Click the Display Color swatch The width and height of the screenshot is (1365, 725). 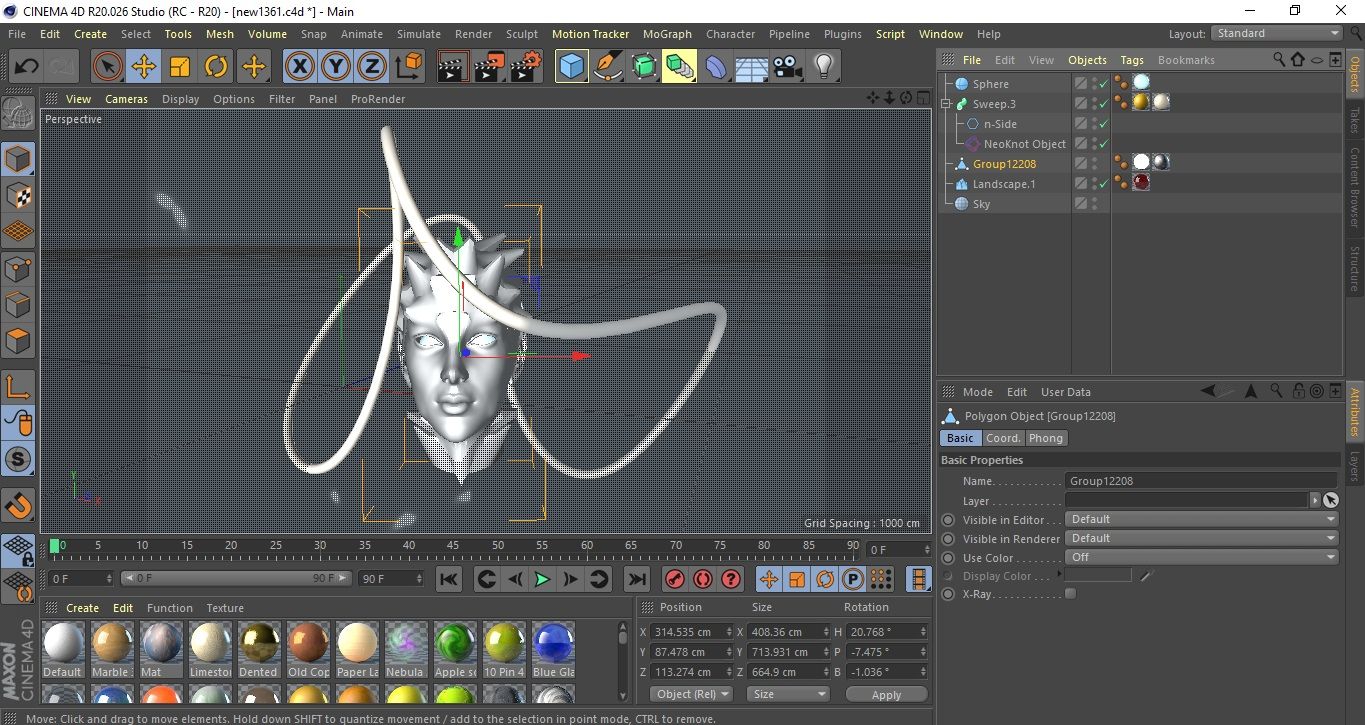click(x=1098, y=575)
